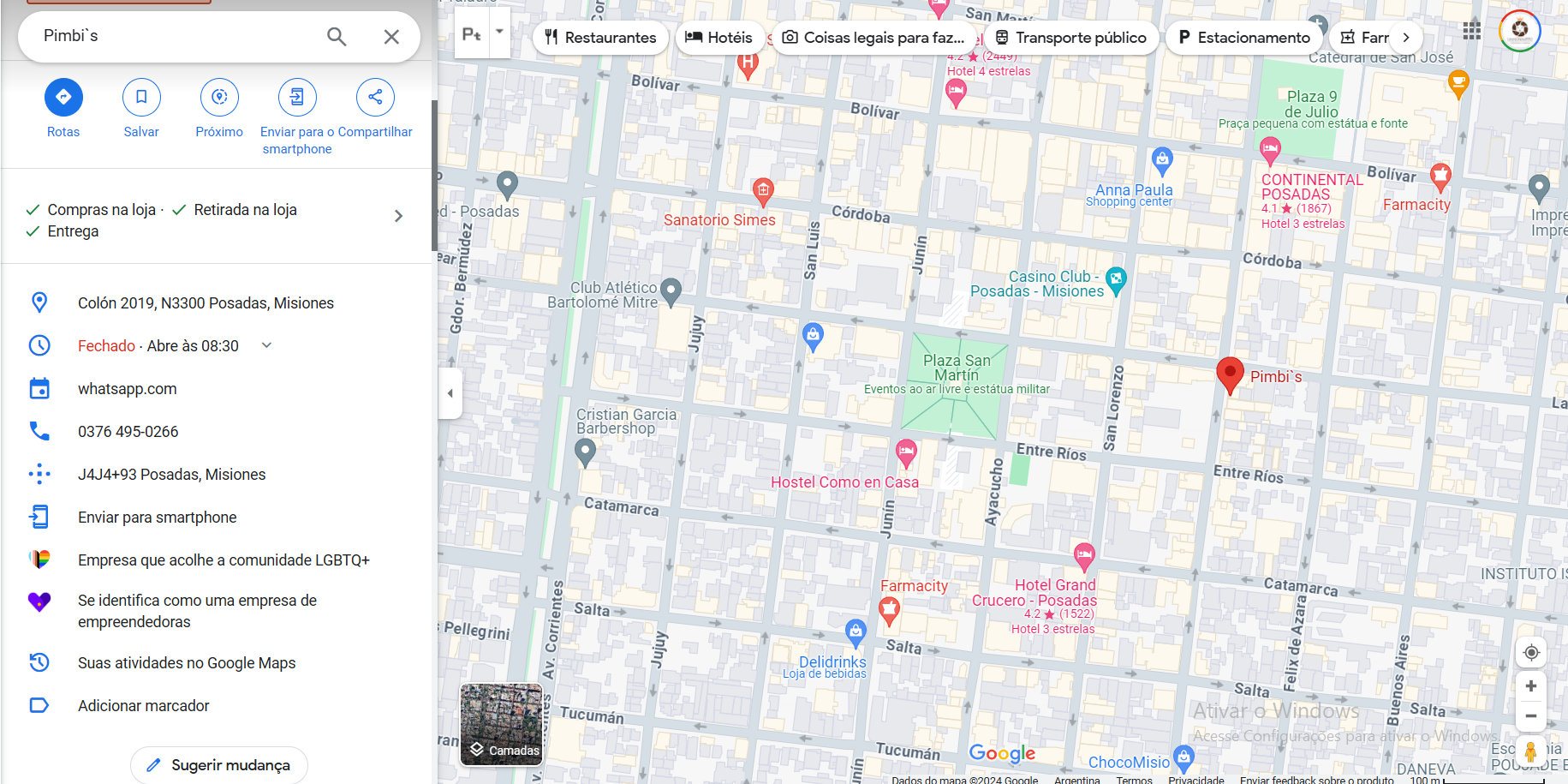Viewport: 1568px width, 784px height.
Task: Save place with Salvar icon
Action: (x=141, y=98)
